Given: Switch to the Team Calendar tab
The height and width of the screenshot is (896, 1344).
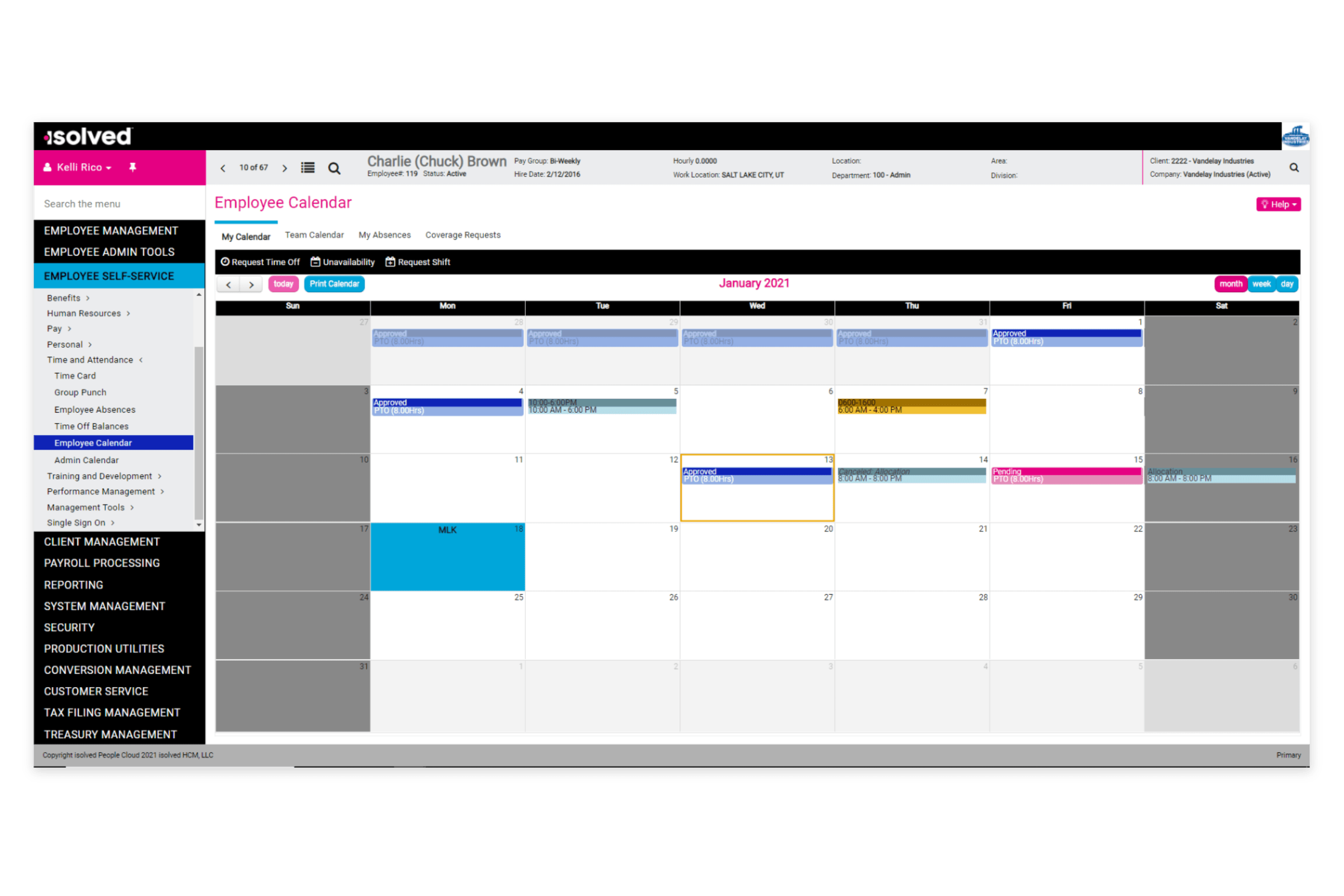Looking at the screenshot, I should coord(314,235).
